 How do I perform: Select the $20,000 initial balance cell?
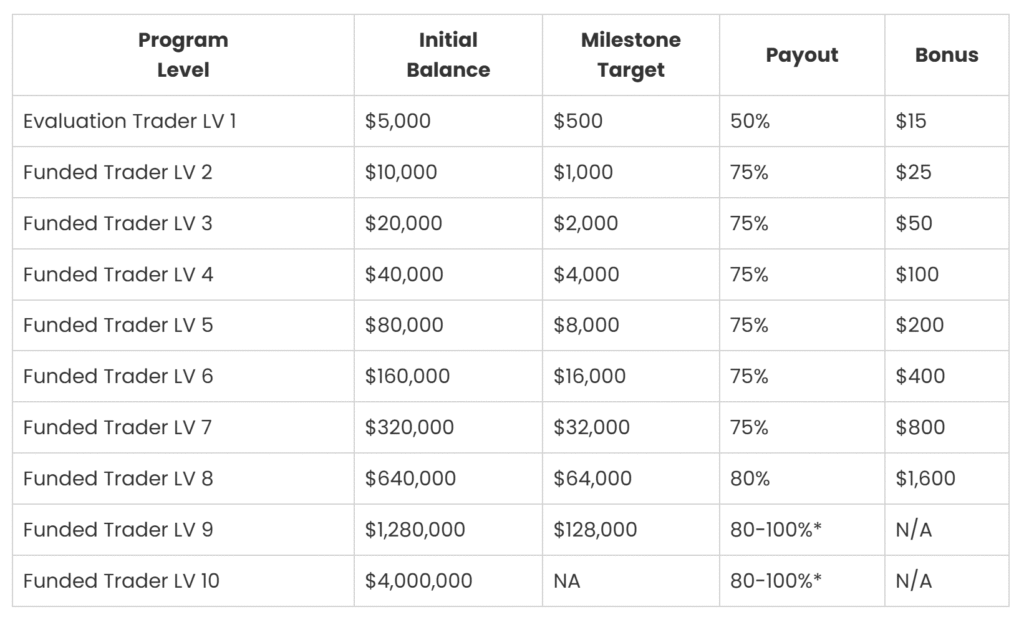pos(448,223)
